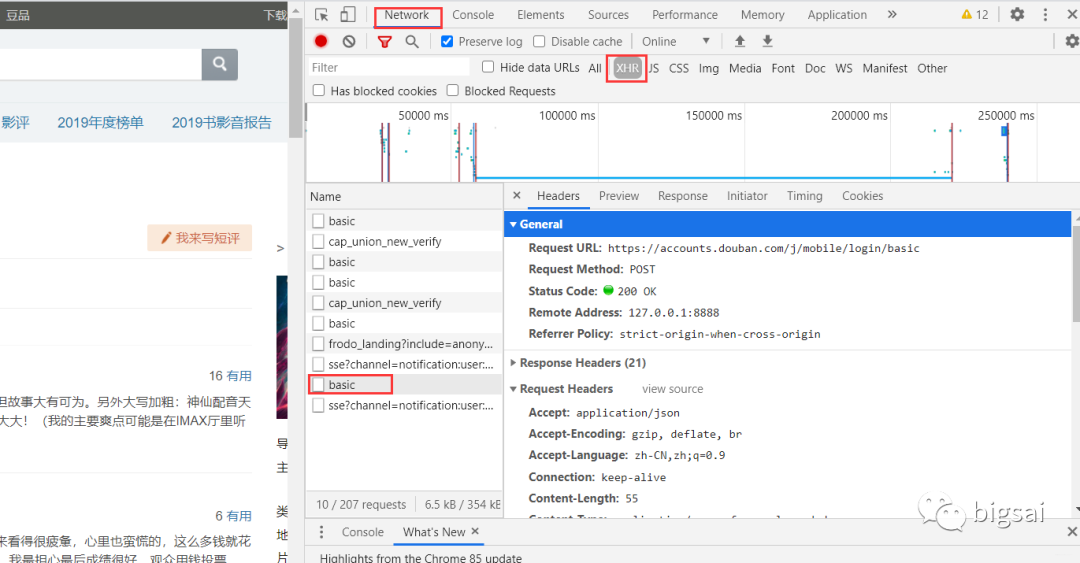
Task: Show more DevTools tabs with the double chevron
Action: (x=892, y=14)
